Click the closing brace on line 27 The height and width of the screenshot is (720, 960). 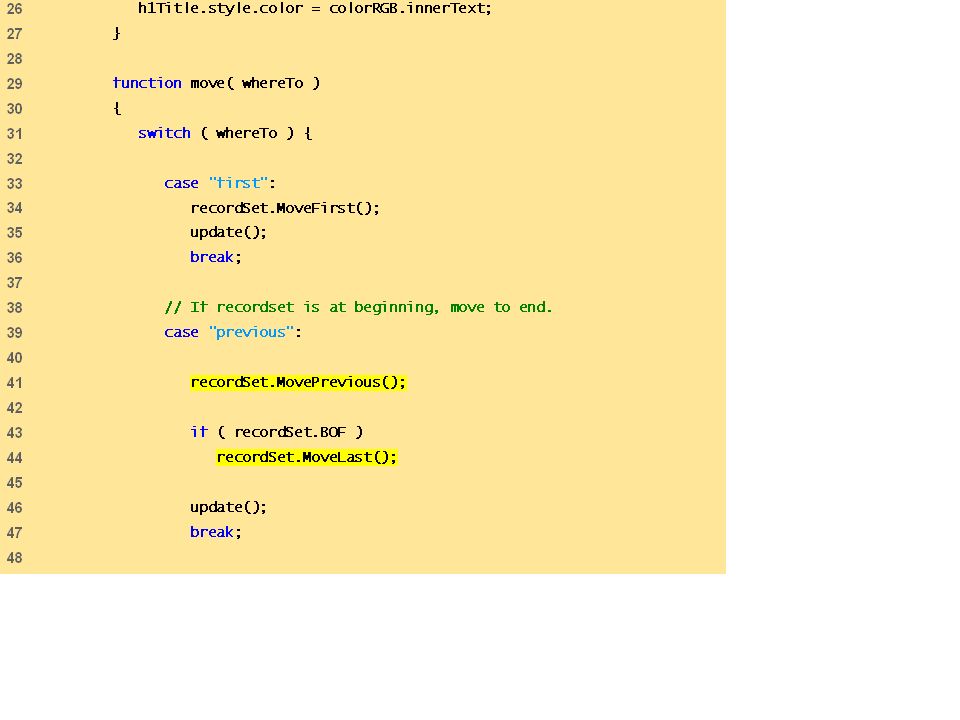pos(117,33)
